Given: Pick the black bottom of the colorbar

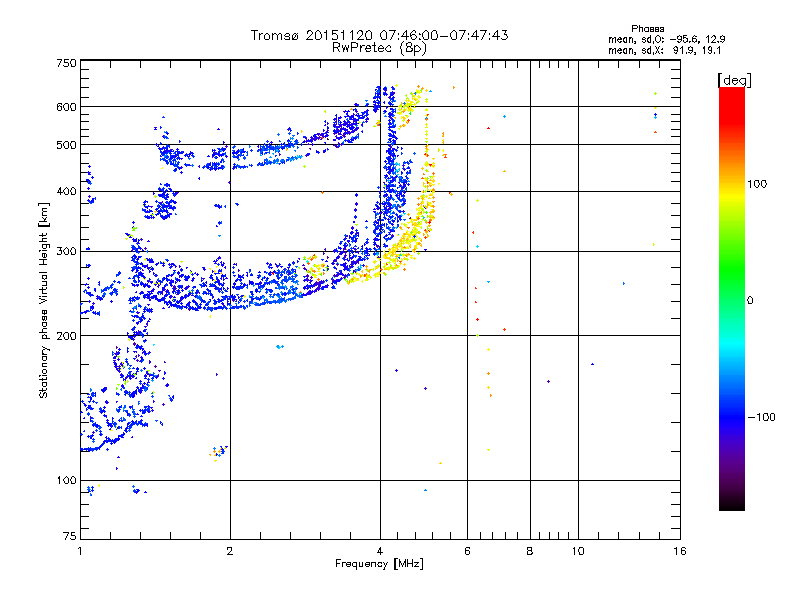Looking at the screenshot, I should [x=732, y=503].
